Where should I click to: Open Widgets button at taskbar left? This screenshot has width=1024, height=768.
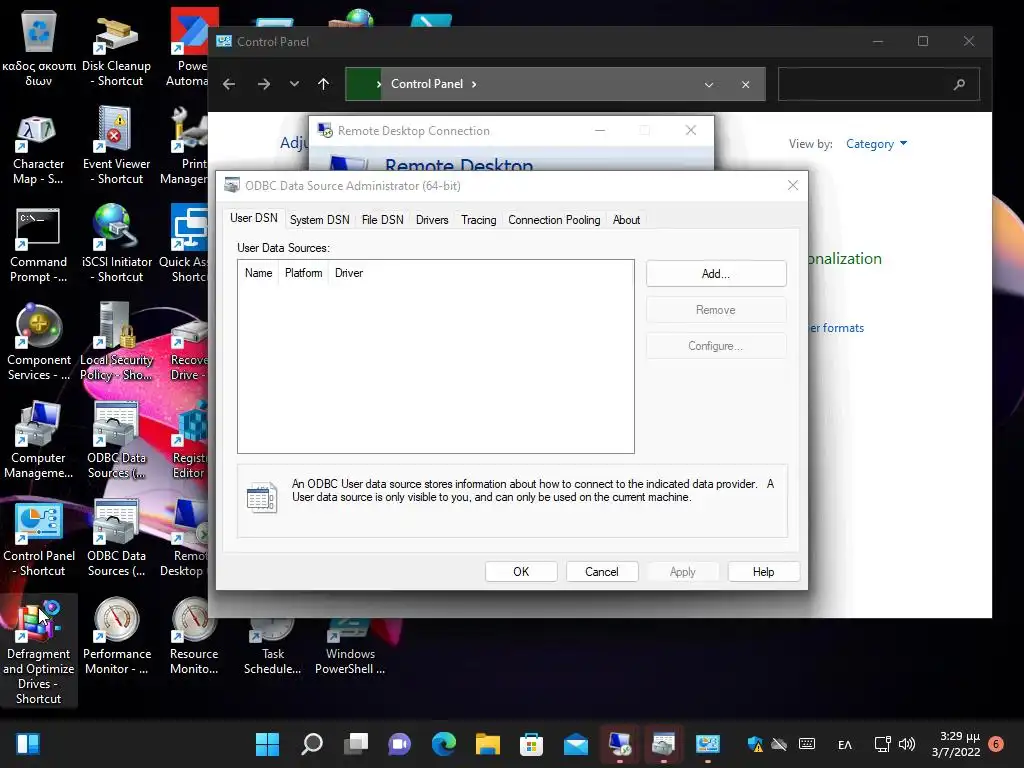[27, 744]
